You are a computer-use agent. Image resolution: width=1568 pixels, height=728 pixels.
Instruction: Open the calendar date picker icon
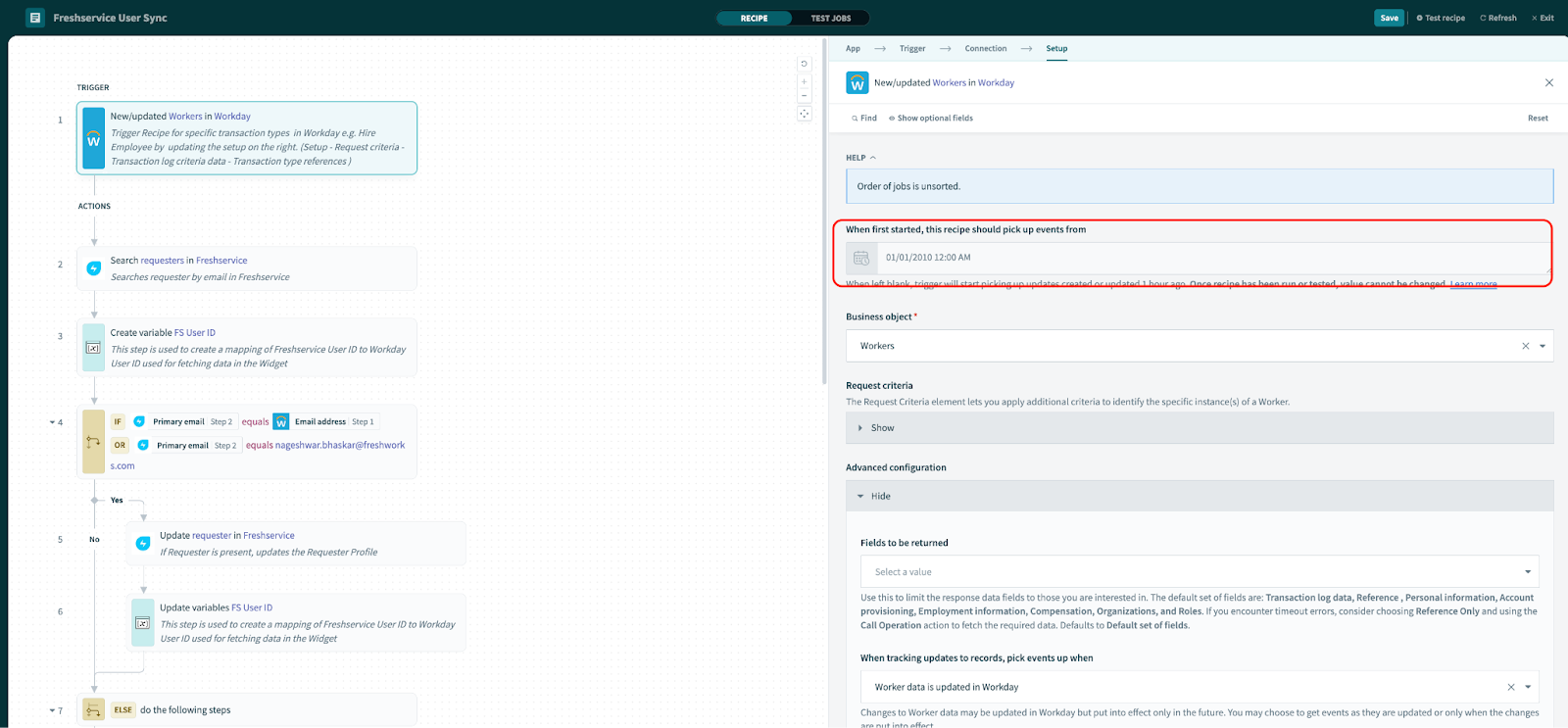pyautogui.click(x=861, y=258)
